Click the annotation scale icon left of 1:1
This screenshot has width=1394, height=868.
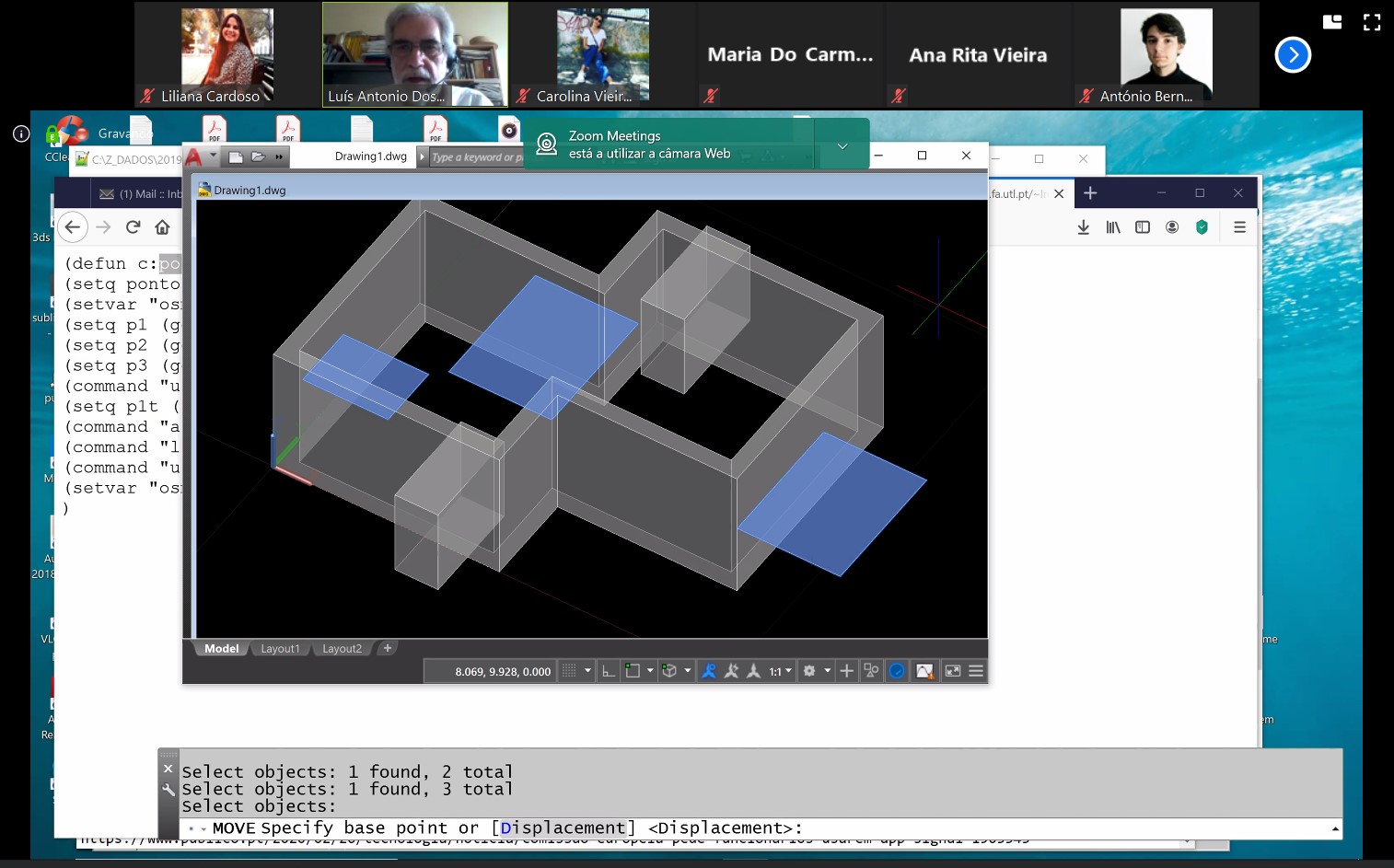point(753,671)
